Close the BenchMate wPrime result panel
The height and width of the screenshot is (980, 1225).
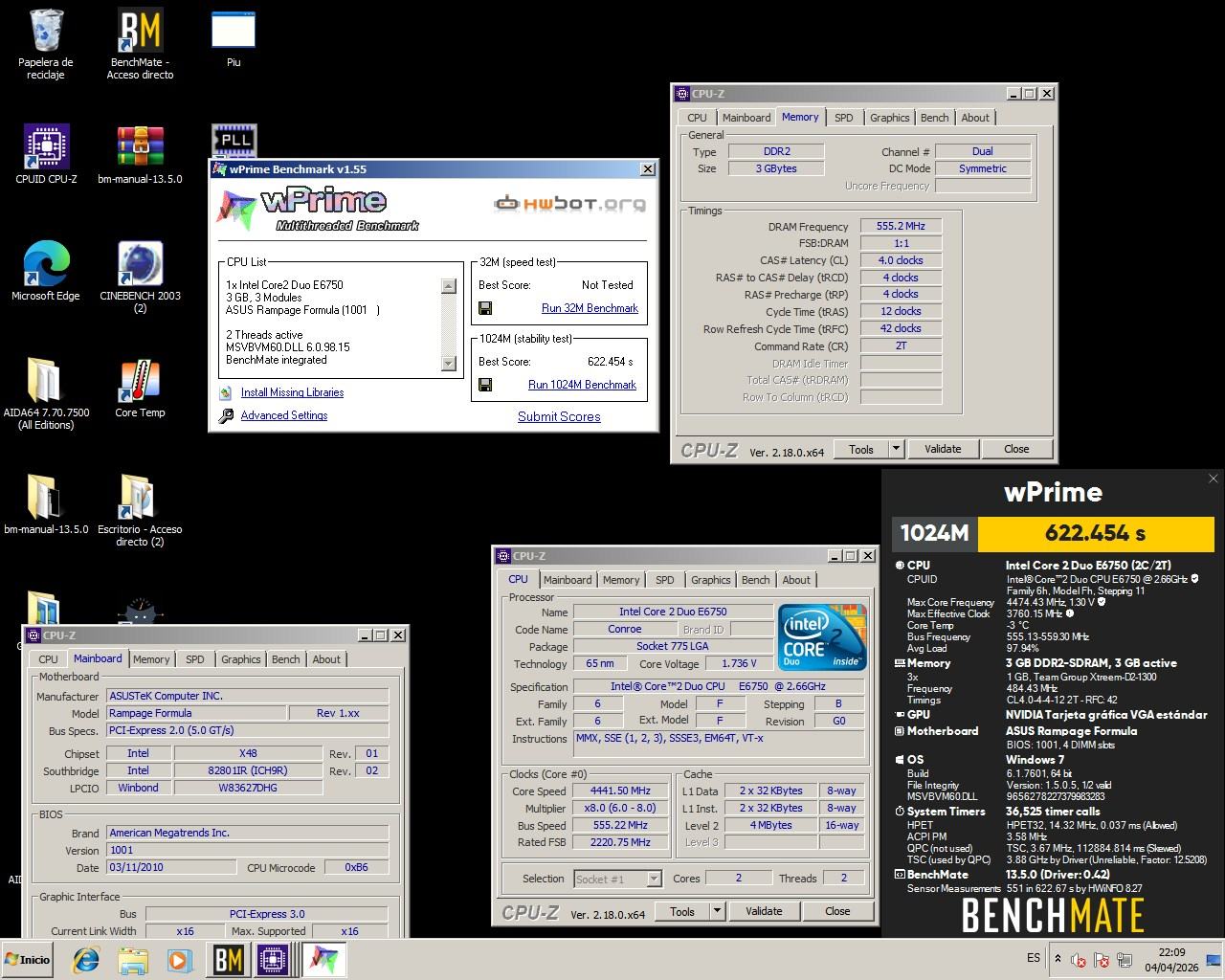[1213, 479]
